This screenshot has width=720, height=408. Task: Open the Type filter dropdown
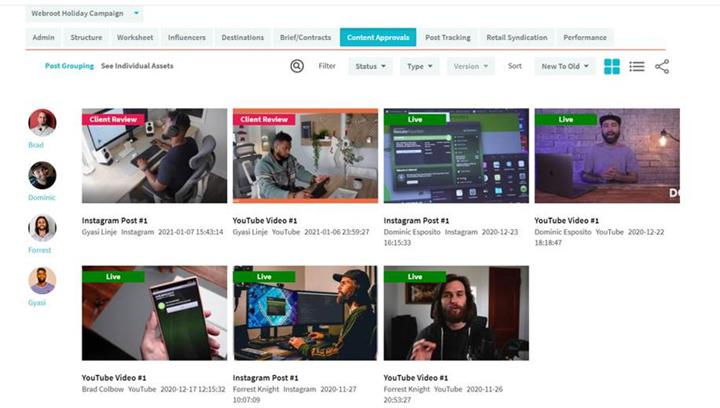420,66
